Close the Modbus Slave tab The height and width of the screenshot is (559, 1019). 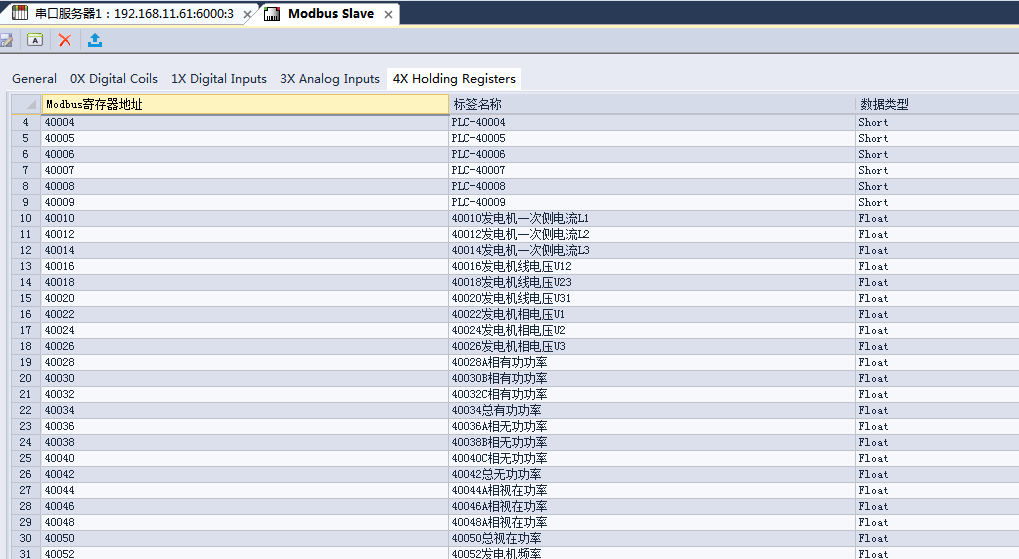(388, 14)
